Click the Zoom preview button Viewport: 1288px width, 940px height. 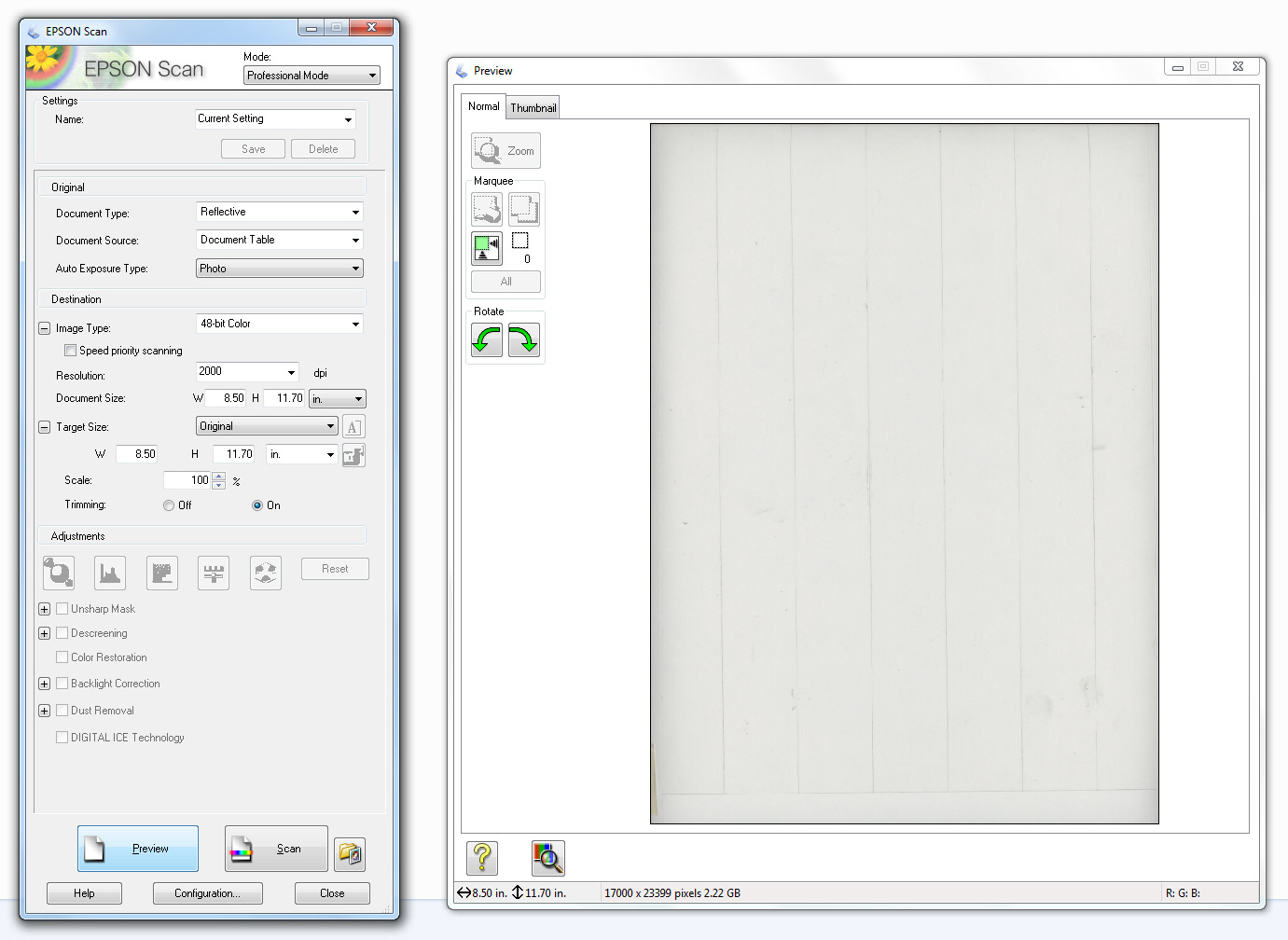click(506, 150)
